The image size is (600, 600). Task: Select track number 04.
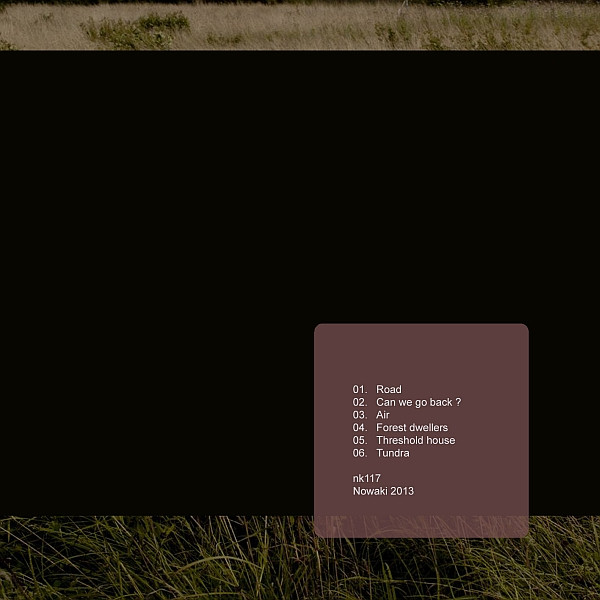[360, 428]
